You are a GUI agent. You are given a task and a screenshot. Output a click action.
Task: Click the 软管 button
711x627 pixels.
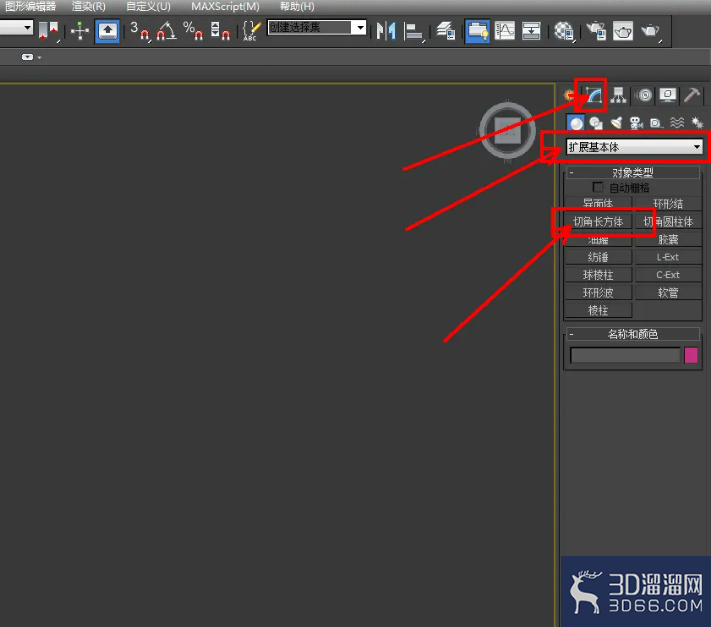pyautogui.click(x=668, y=292)
